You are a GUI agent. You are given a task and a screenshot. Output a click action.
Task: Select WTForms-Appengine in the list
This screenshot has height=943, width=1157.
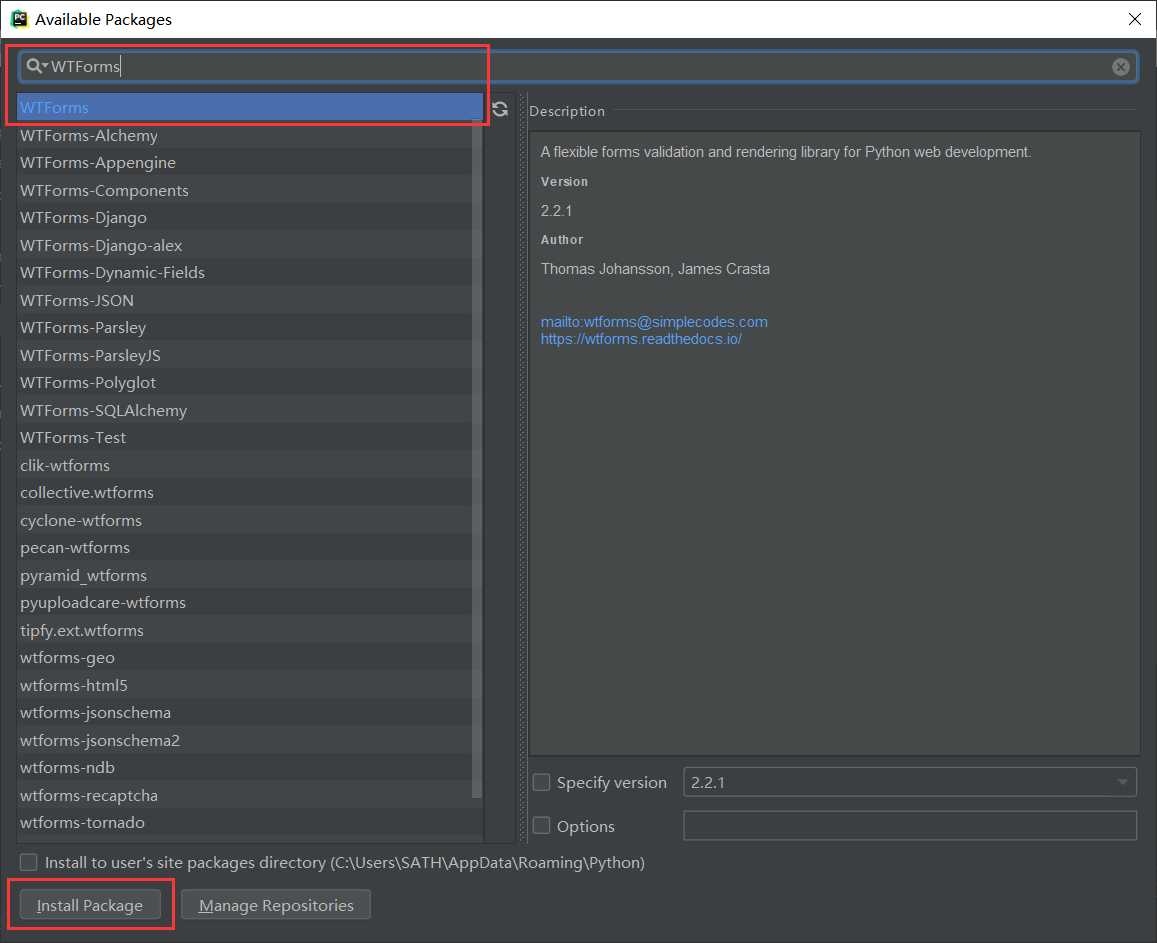point(244,162)
